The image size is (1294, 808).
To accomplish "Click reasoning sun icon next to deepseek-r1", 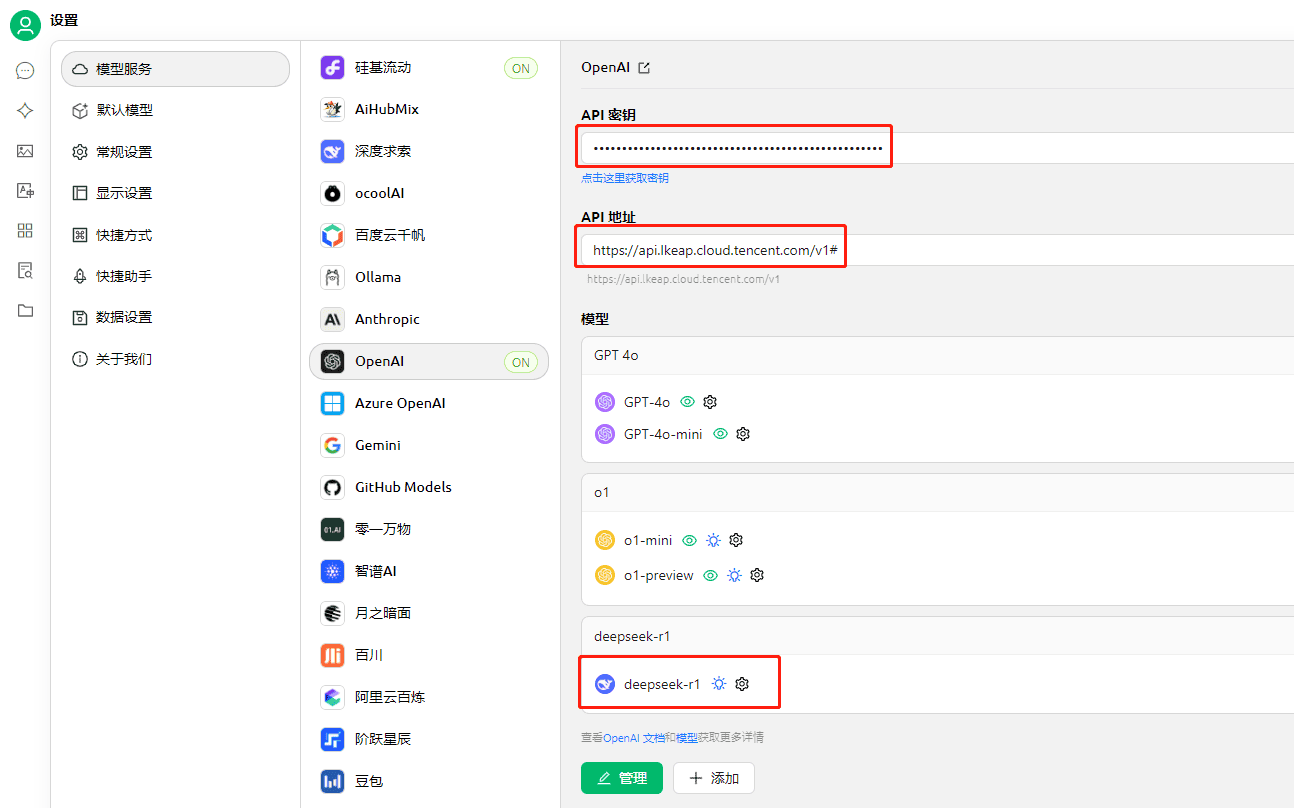I will click(719, 684).
